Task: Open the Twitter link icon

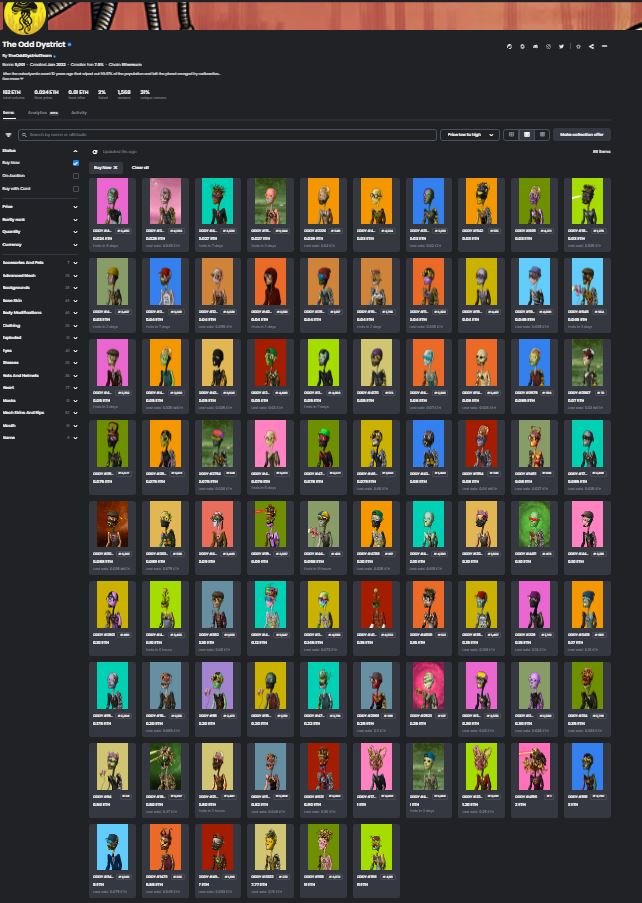Action: click(x=561, y=47)
